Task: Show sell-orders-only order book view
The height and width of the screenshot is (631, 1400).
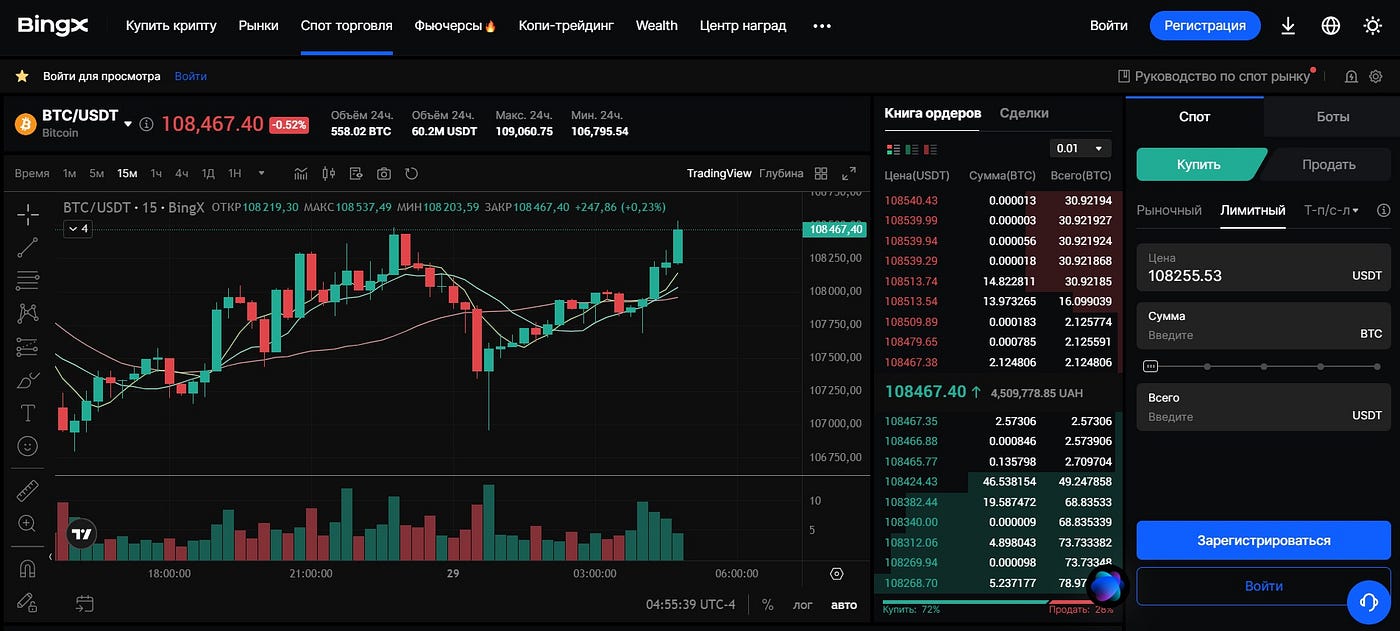Action: pos(931,149)
